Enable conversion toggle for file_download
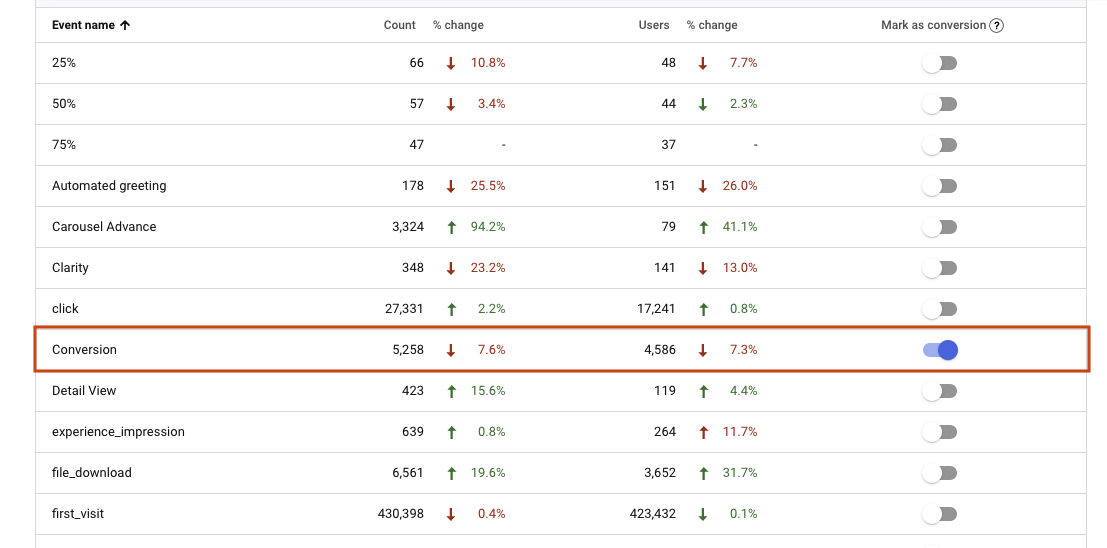The width and height of the screenshot is (1107, 548). tap(940, 473)
